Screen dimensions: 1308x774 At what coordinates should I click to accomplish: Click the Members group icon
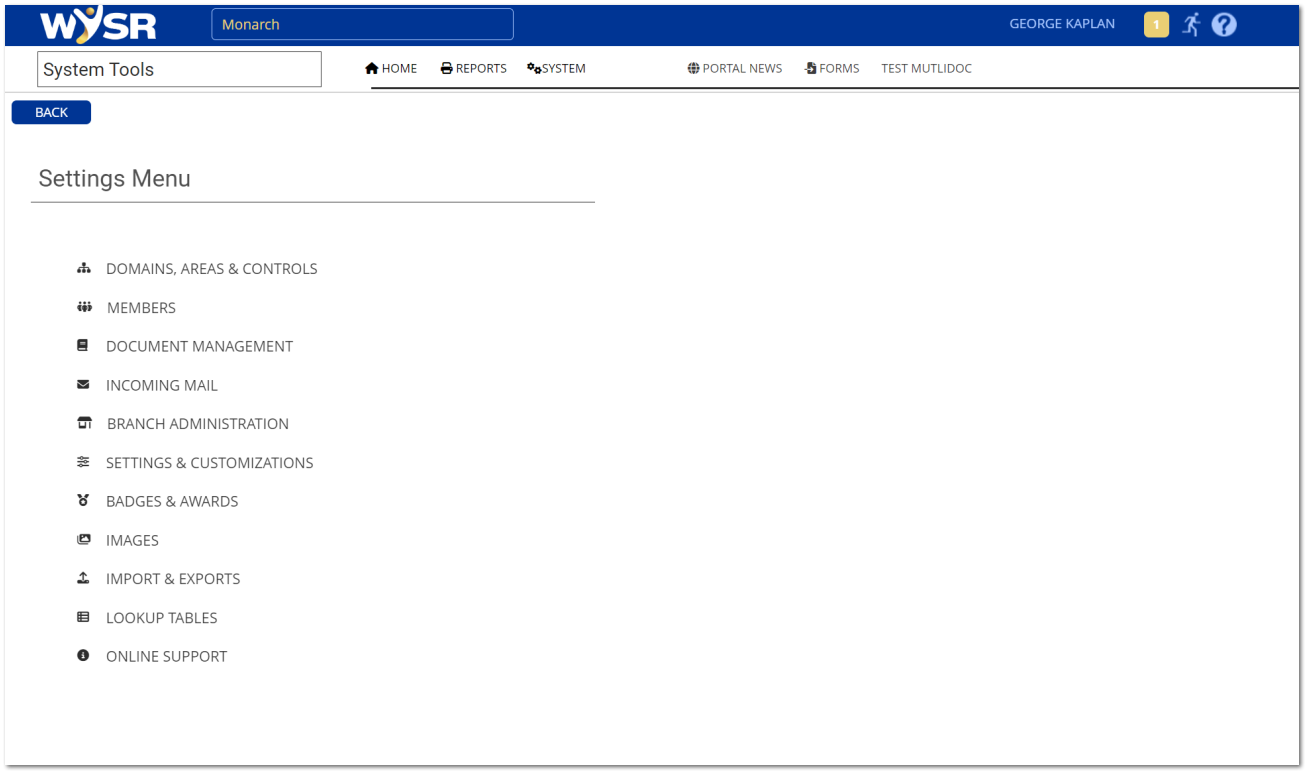click(84, 306)
